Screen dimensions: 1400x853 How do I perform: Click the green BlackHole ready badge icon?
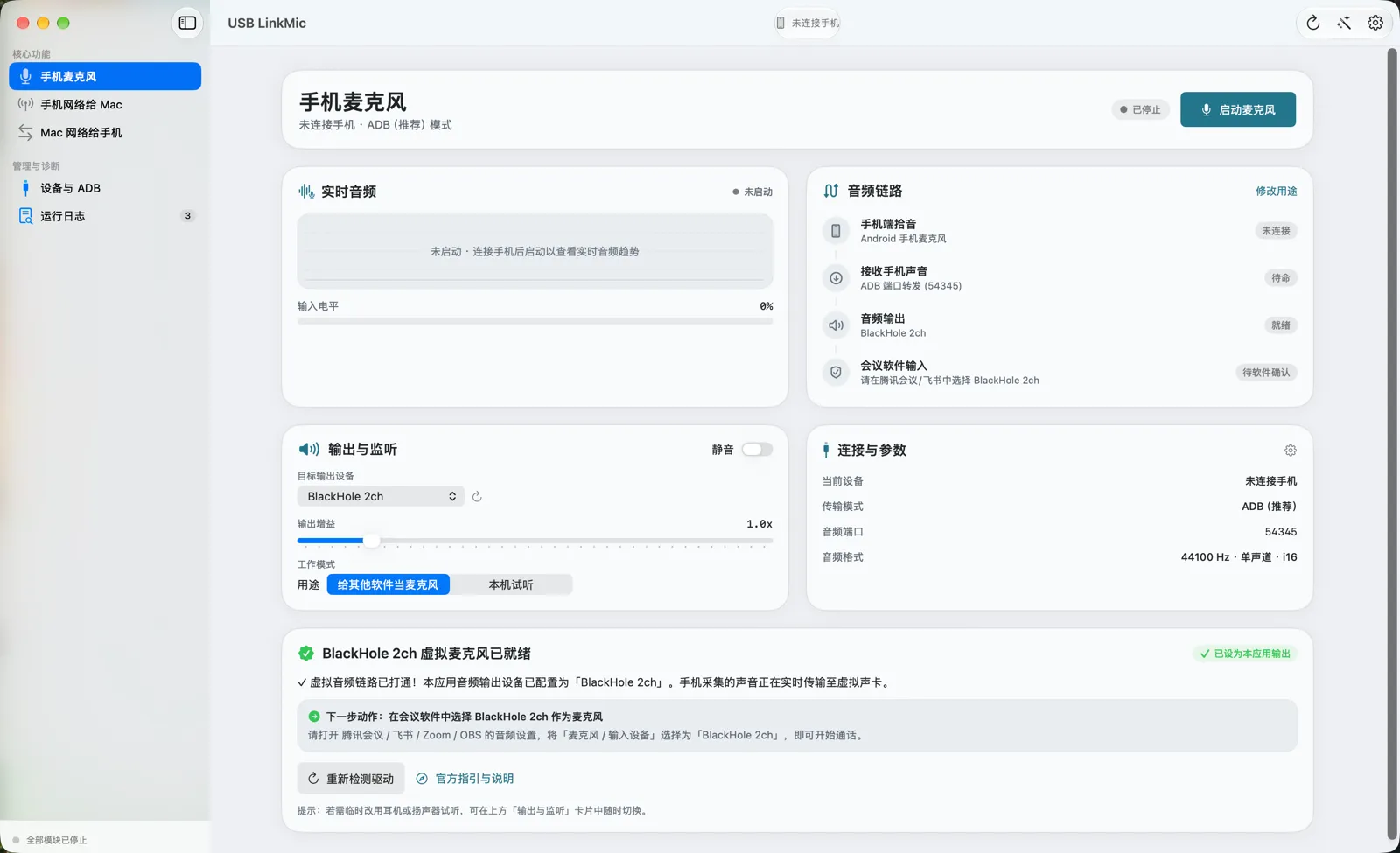(305, 654)
